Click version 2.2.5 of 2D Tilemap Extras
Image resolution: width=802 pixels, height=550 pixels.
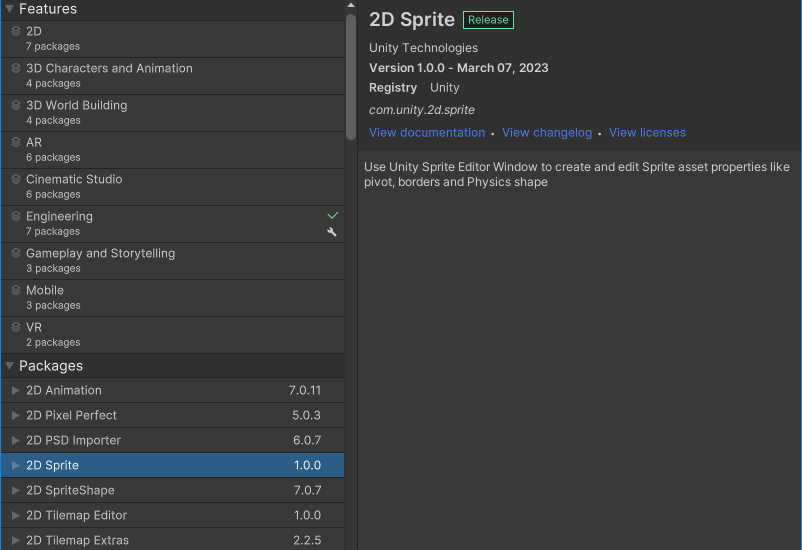pos(307,540)
